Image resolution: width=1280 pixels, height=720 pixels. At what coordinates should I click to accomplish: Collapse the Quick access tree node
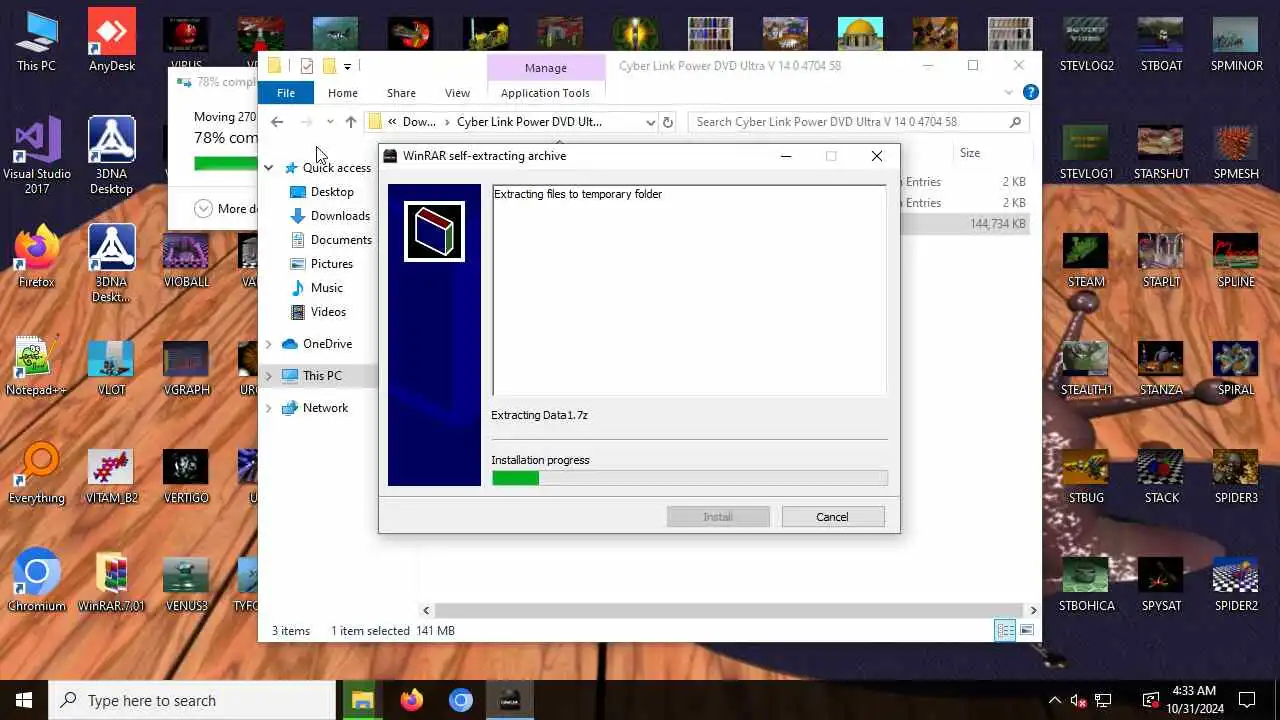268,168
